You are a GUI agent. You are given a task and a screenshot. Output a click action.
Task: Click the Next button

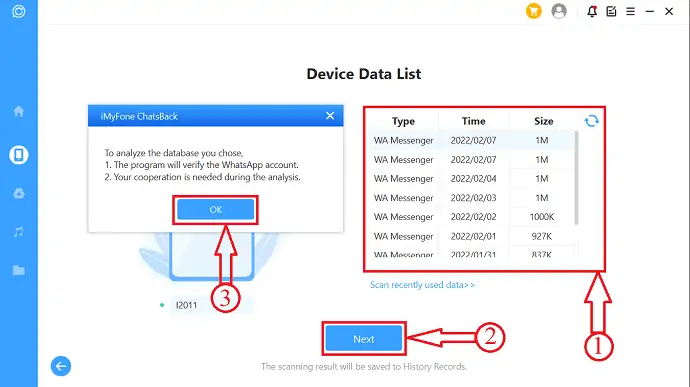(364, 339)
